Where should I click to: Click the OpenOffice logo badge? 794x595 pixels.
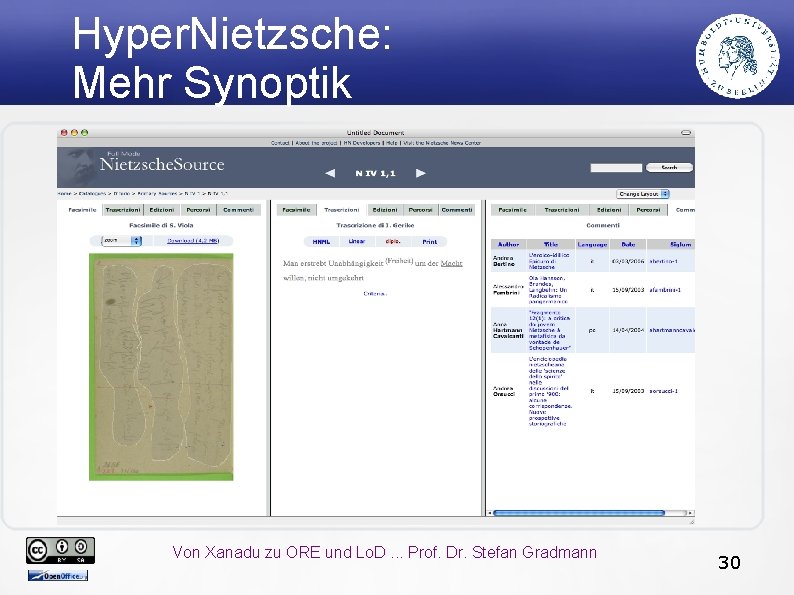pyautogui.click(x=58, y=576)
